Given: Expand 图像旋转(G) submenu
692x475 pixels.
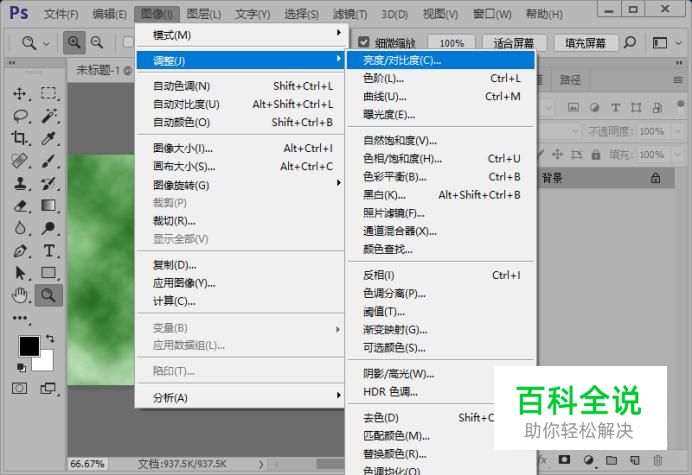Looking at the screenshot, I should click(242, 185).
